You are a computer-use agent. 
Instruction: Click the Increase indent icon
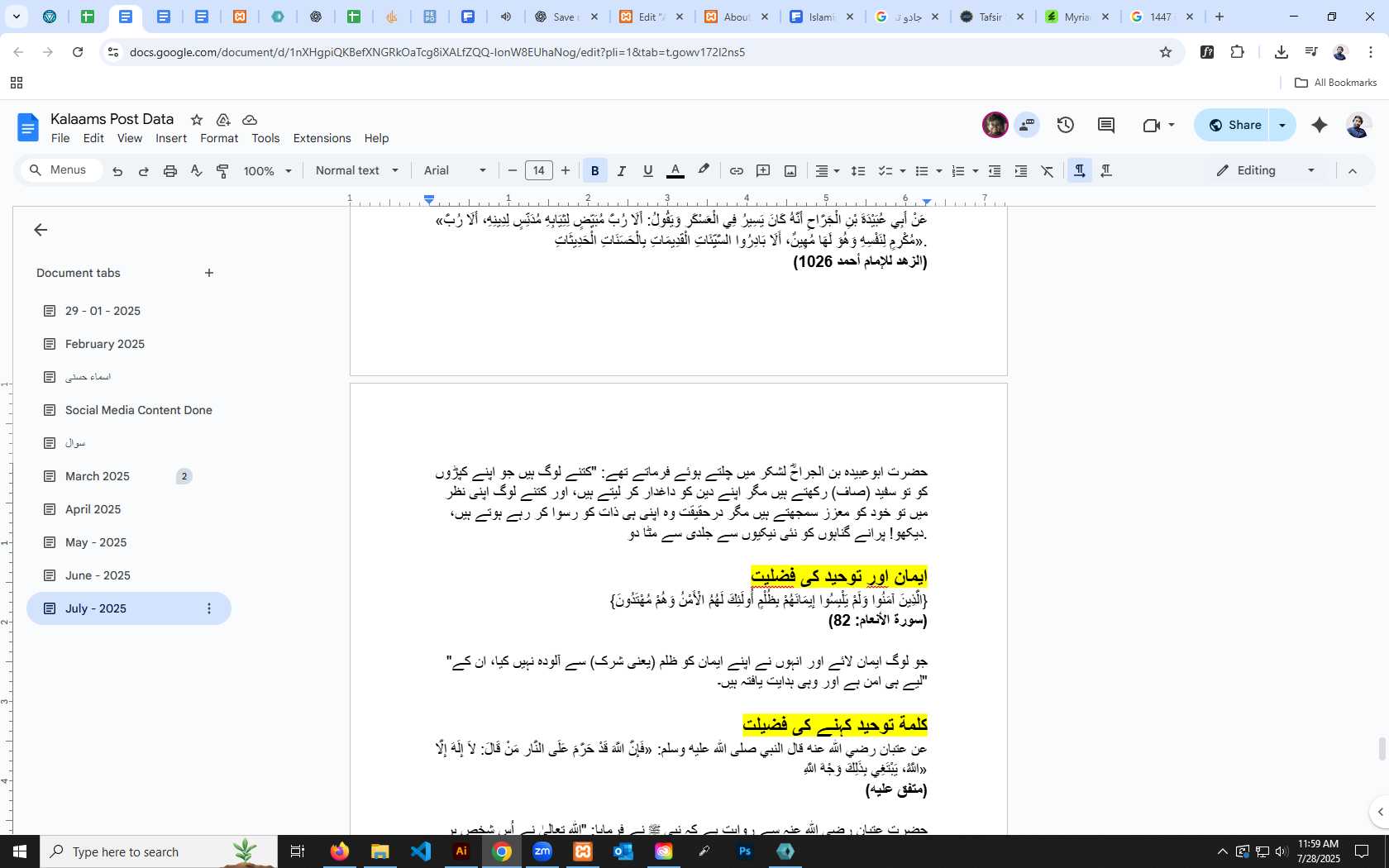[1021, 171]
